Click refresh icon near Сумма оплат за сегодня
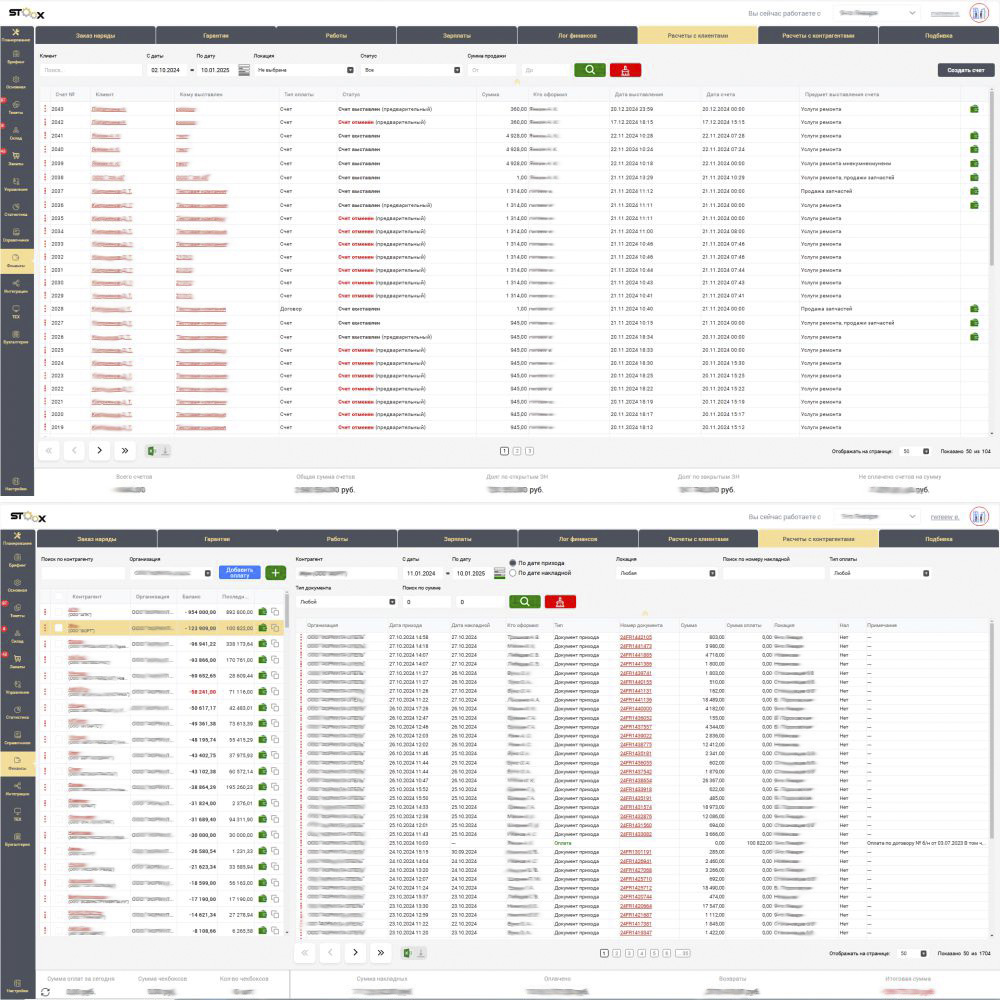1000x1000 pixels. (45, 991)
